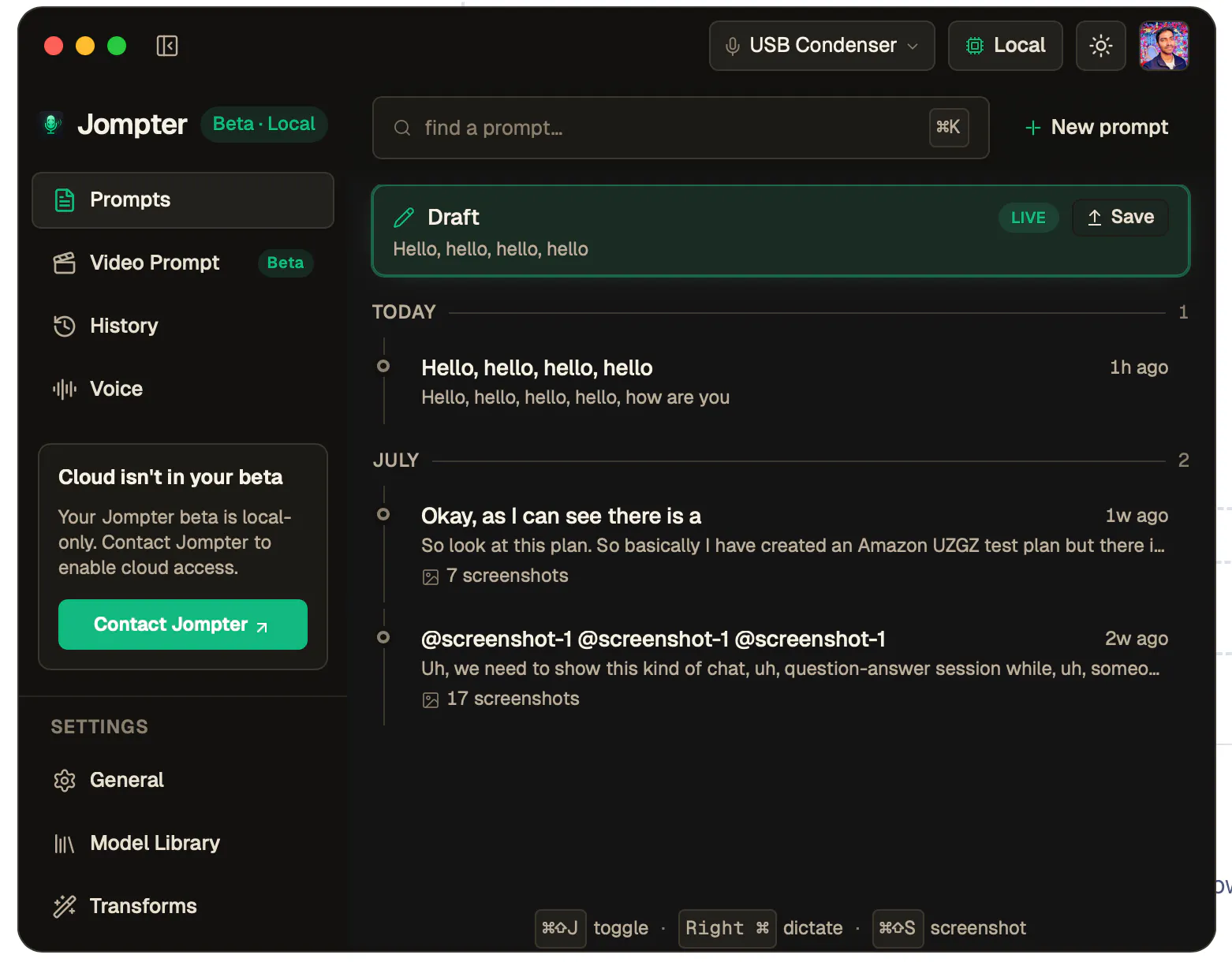1232x962 pixels.
Task: Click the Transforms magic wand icon
Action: point(65,906)
